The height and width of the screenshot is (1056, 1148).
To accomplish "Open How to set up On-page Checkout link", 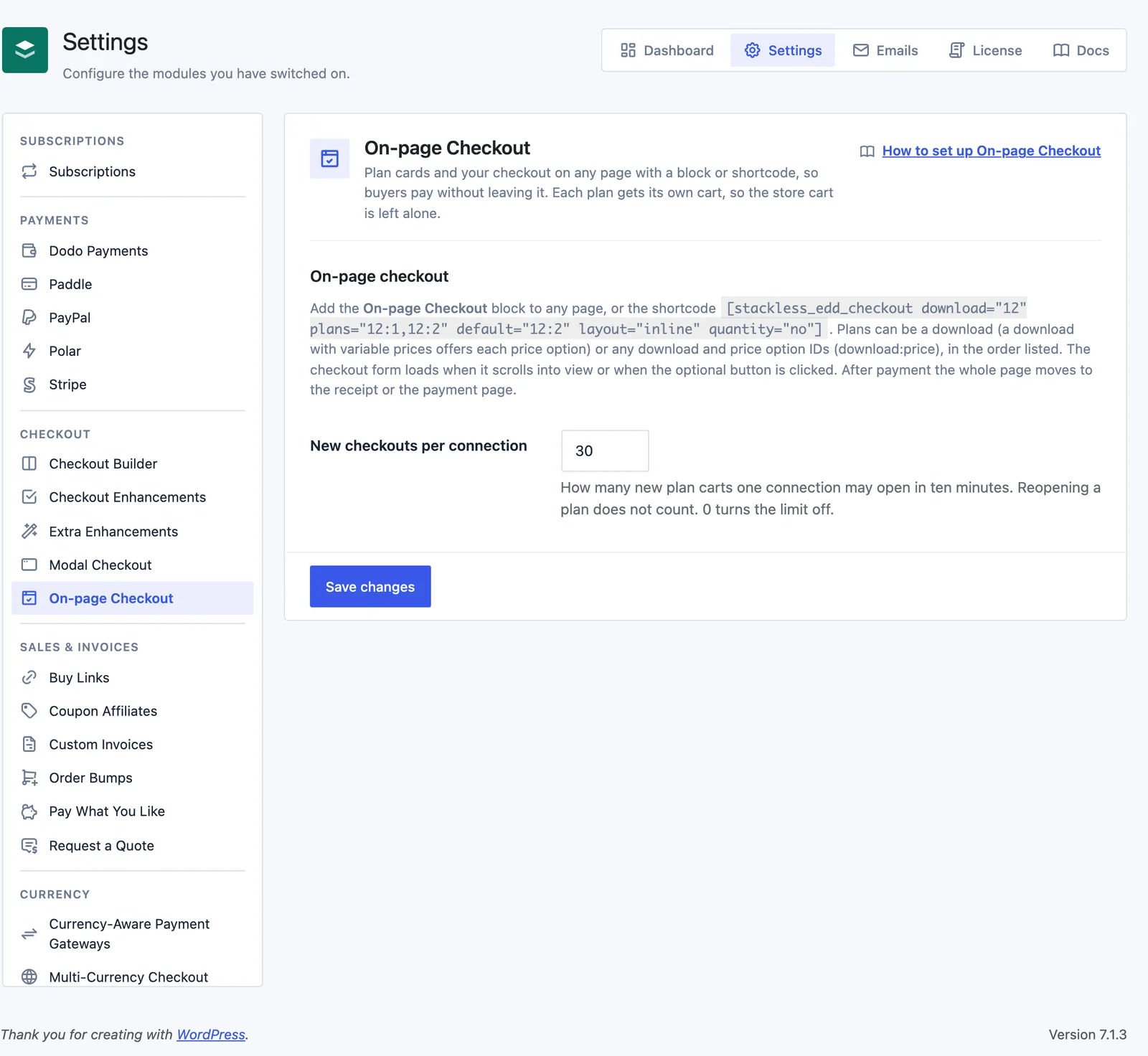I will [x=991, y=151].
